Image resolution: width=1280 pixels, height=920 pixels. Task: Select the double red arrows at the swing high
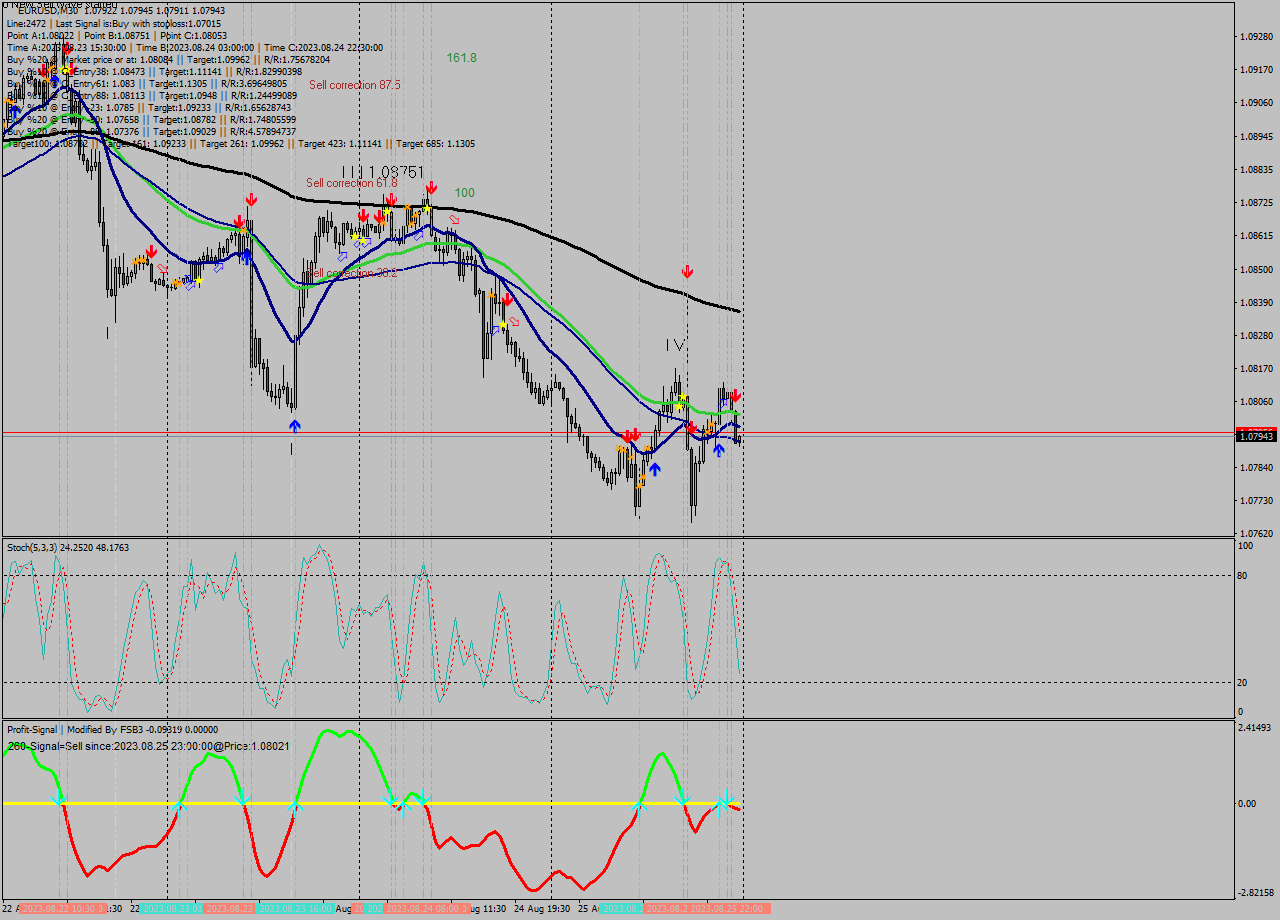tap(630, 434)
